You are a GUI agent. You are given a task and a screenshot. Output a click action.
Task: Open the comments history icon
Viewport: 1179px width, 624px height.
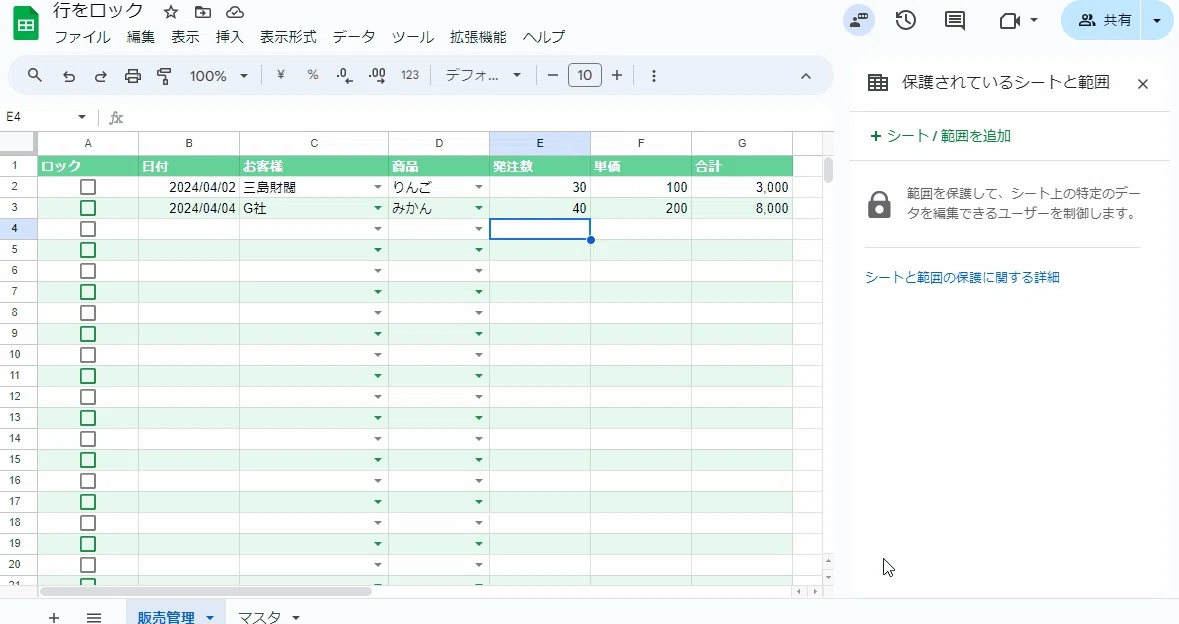954,20
